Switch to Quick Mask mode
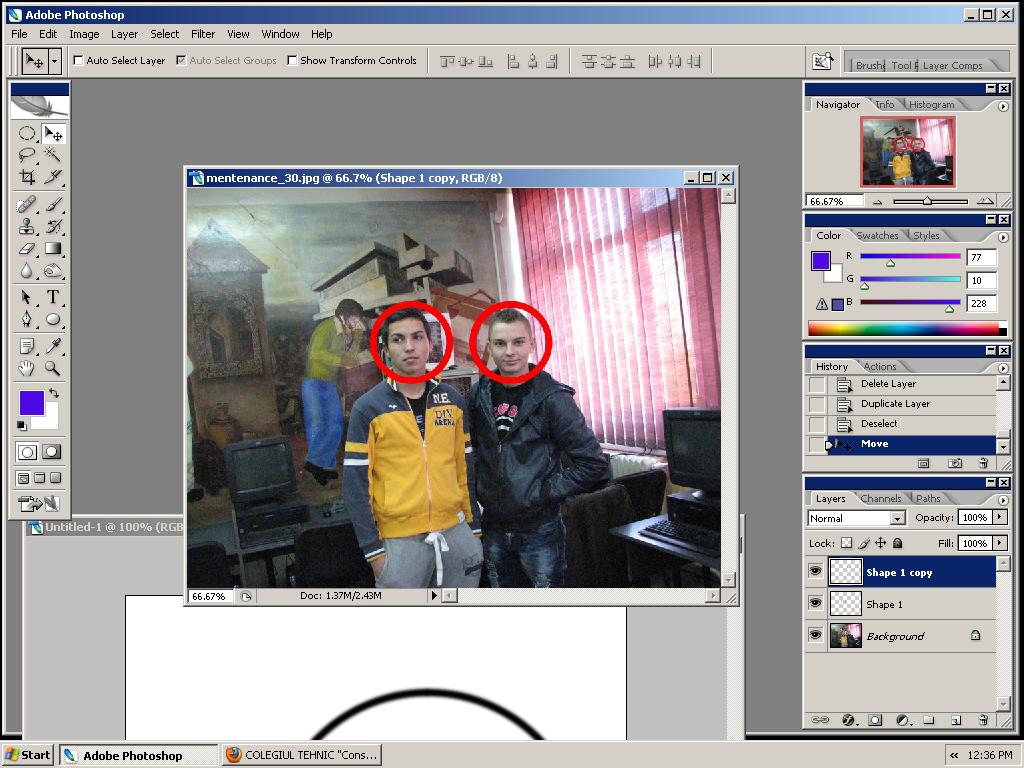Image resolution: width=1024 pixels, height=768 pixels. [52, 451]
